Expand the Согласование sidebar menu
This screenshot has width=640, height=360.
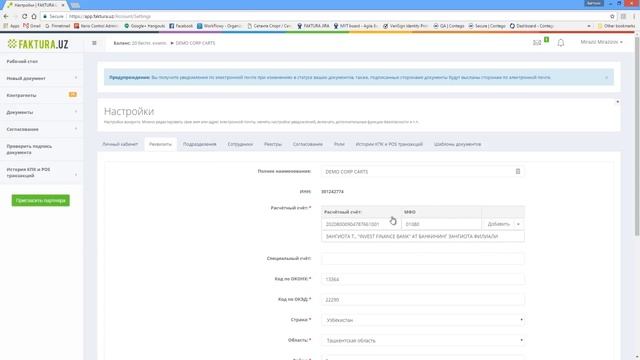(x=41, y=129)
